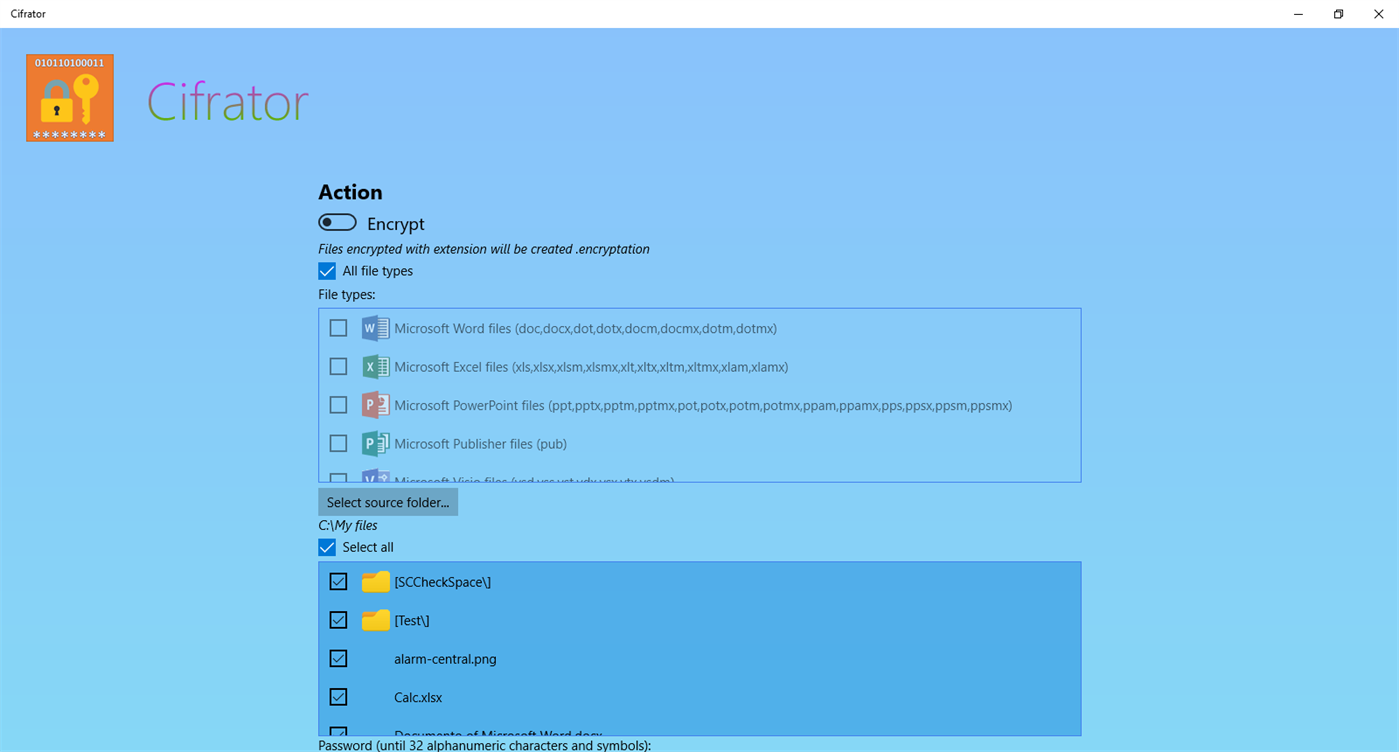Enable the Microsoft Word files checkbox
1399x752 pixels.
tap(338, 327)
